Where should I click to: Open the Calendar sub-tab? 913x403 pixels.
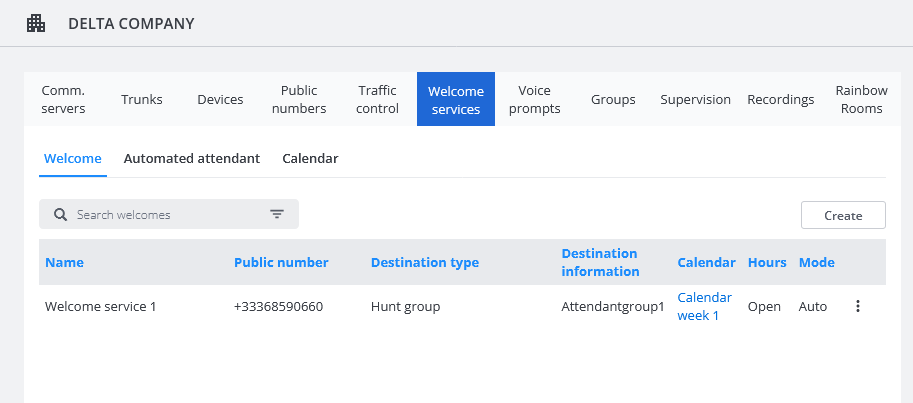(x=310, y=158)
